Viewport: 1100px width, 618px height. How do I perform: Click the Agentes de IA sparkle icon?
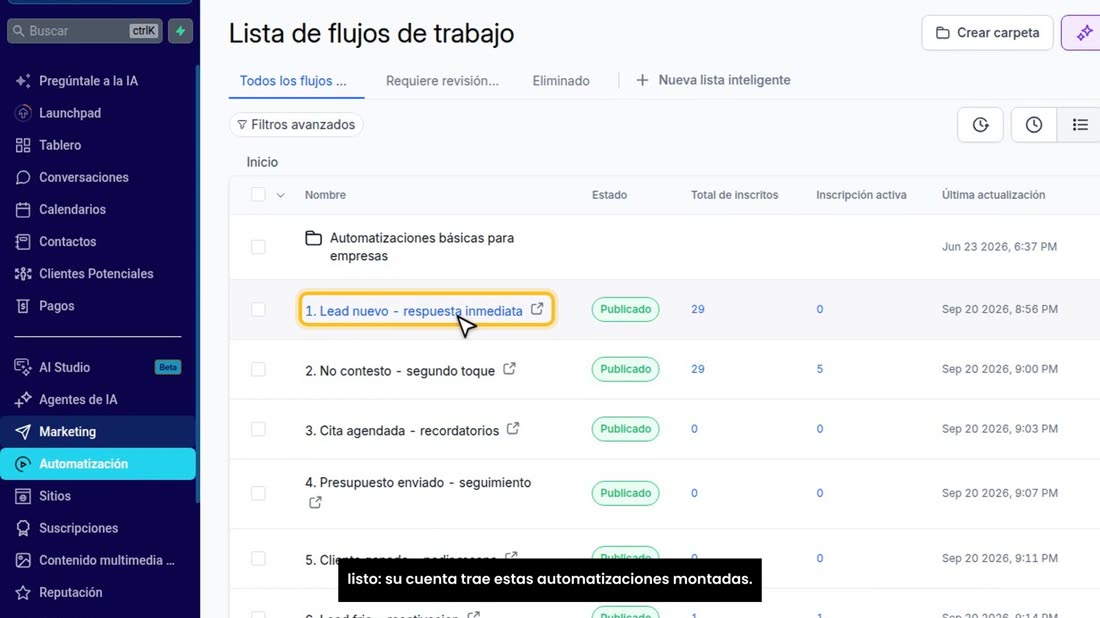pyautogui.click(x=23, y=399)
